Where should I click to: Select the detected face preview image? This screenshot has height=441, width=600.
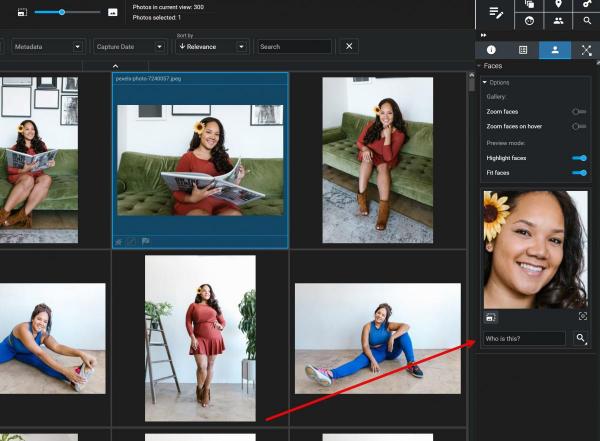pyautogui.click(x=535, y=250)
